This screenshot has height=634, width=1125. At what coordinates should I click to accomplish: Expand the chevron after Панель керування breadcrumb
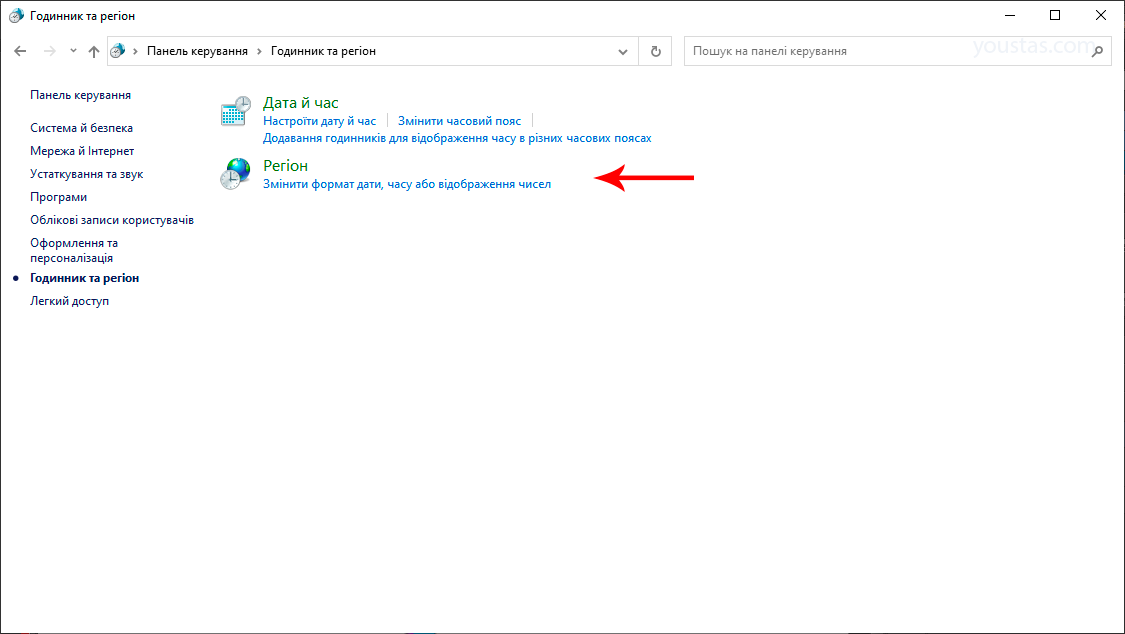pos(260,51)
